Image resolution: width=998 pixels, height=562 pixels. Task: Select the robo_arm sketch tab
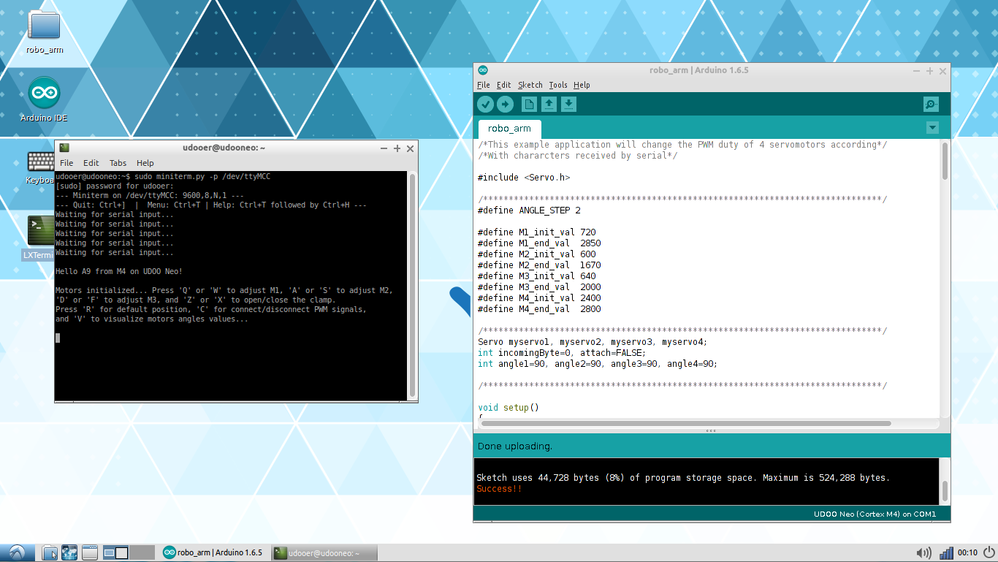[509, 128]
